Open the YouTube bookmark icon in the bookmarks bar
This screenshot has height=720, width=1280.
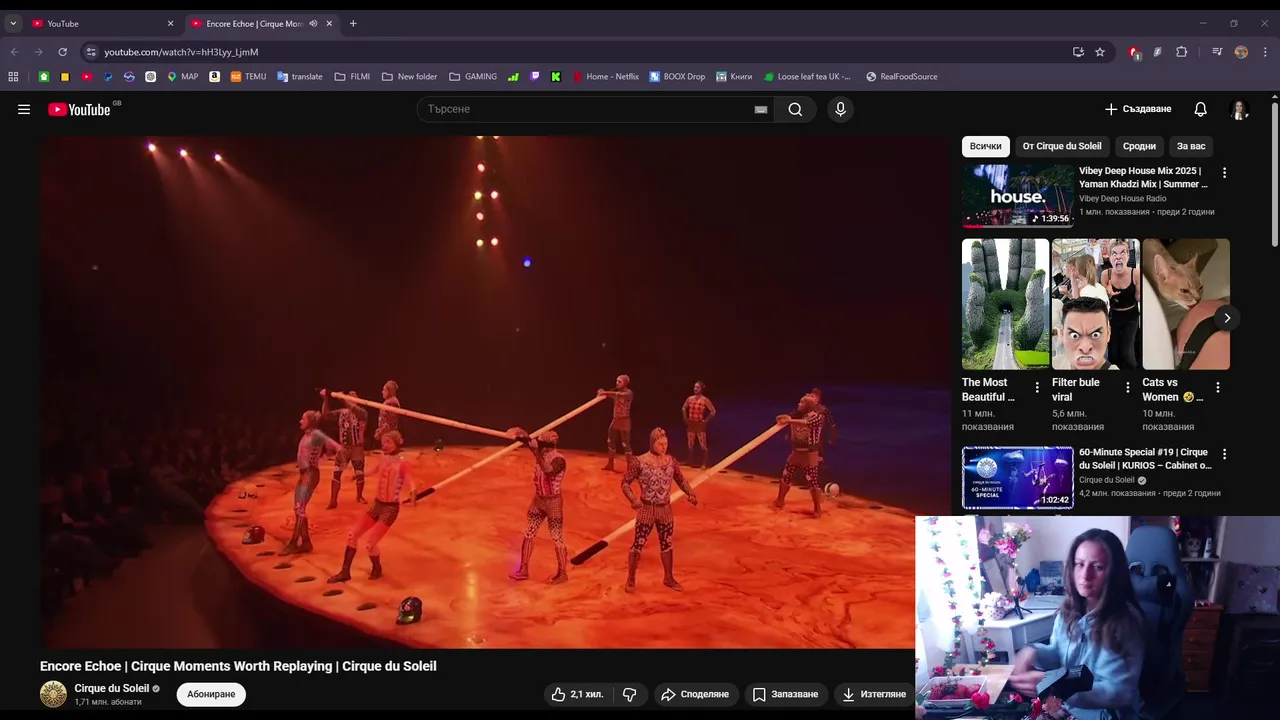pyautogui.click(x=87, y=76)
